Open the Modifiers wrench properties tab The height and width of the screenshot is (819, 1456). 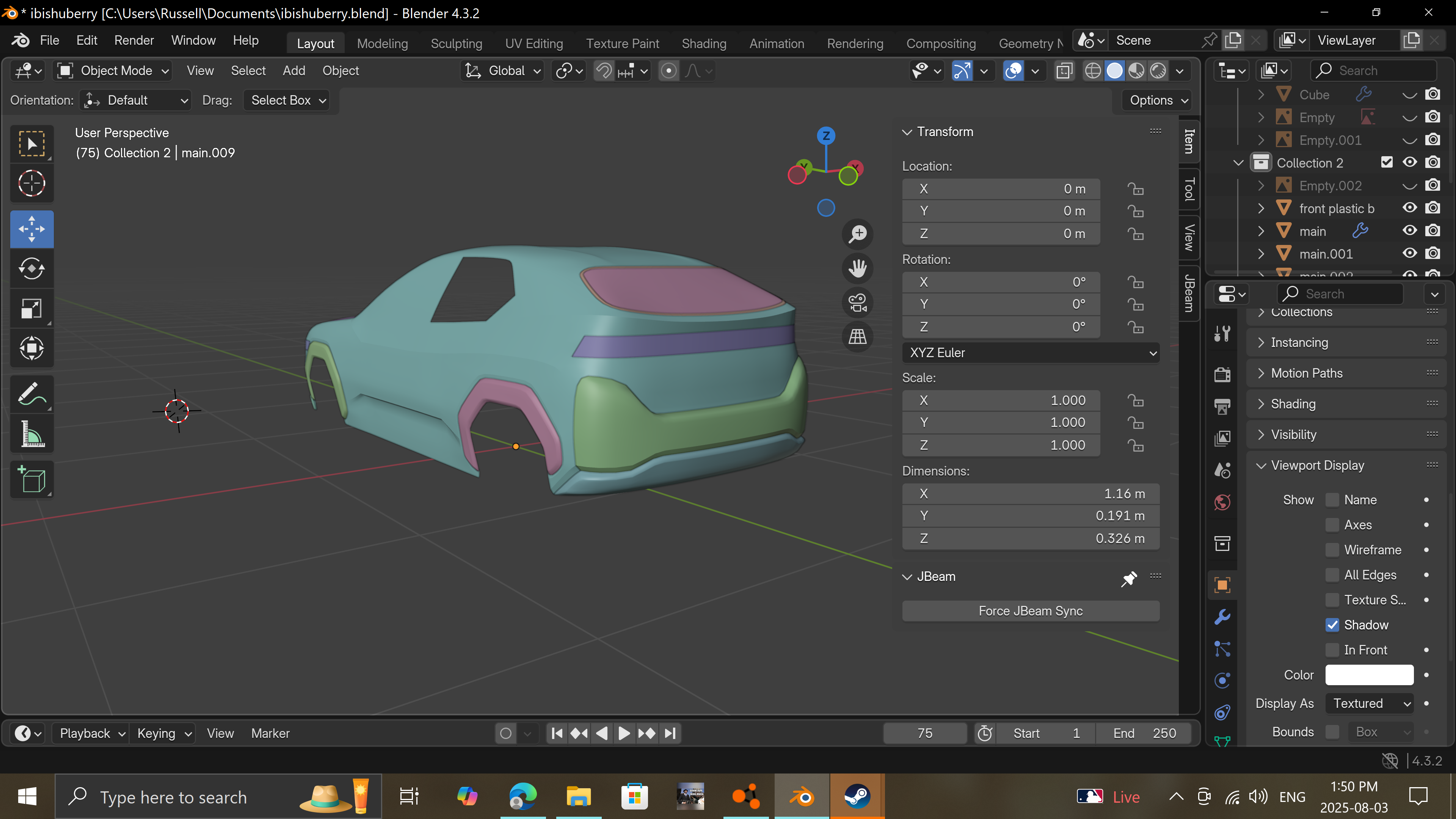pos(1222,617)
